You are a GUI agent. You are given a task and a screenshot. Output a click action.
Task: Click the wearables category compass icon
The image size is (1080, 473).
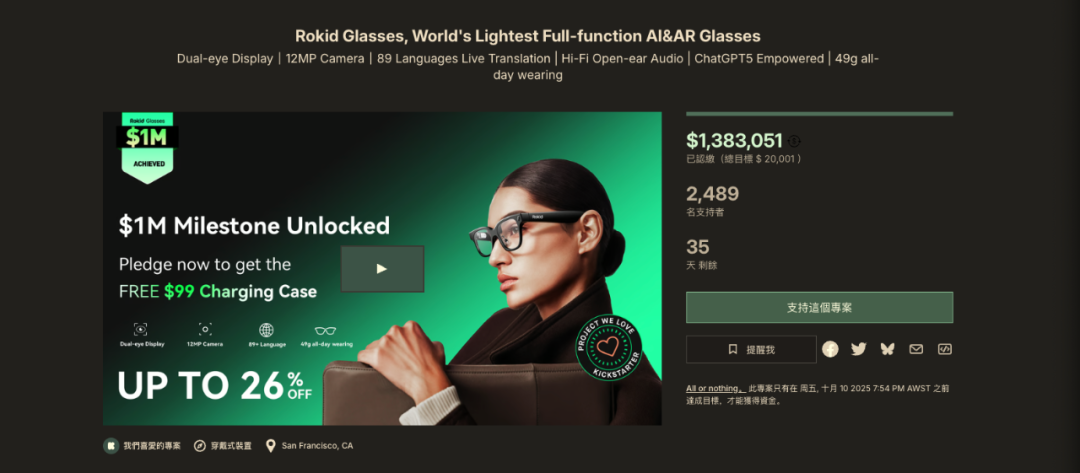[200, 446]
